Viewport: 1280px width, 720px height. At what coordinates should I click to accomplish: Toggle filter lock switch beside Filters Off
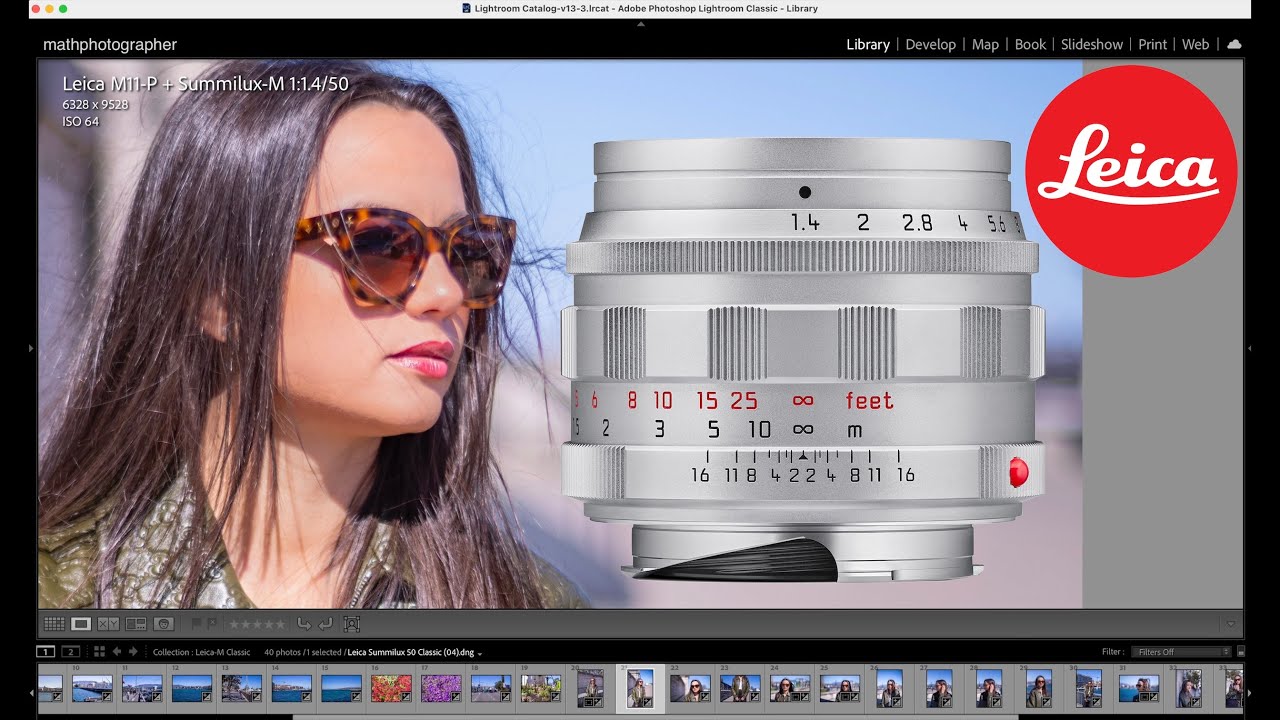point(1241,652)
